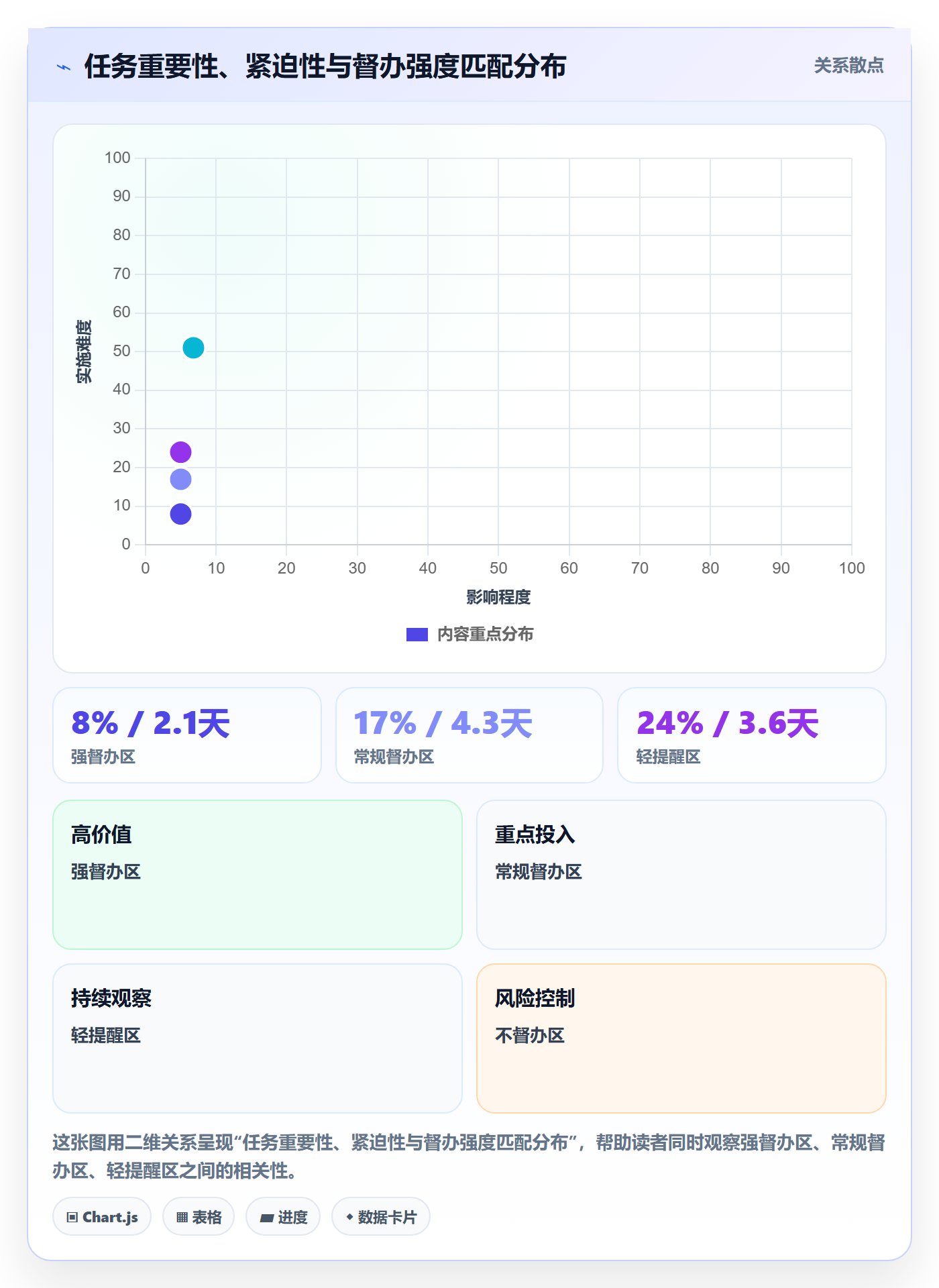Click the 表格 tag chip
This screenshot has height=1288, width=939.
tap(199, 1217)
